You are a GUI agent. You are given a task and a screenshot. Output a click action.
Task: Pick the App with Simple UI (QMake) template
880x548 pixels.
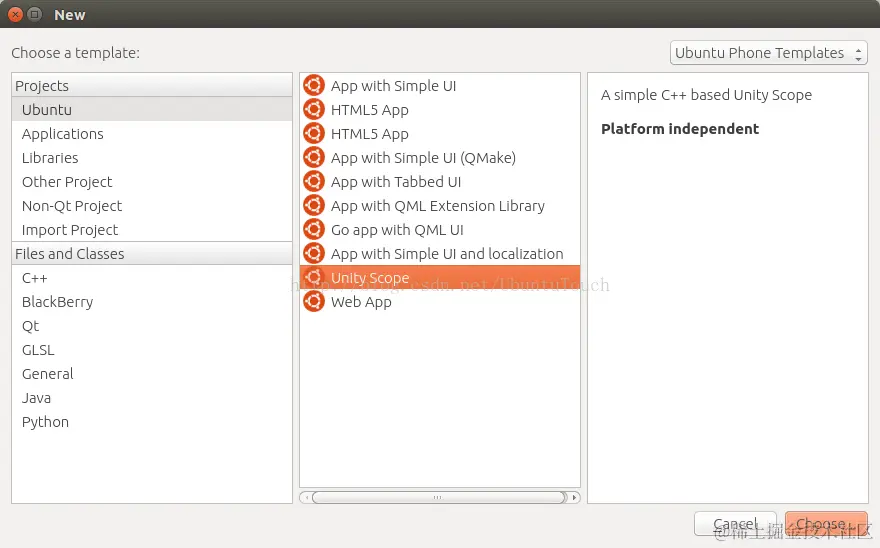pyautogui.click(x=439, y=157)
